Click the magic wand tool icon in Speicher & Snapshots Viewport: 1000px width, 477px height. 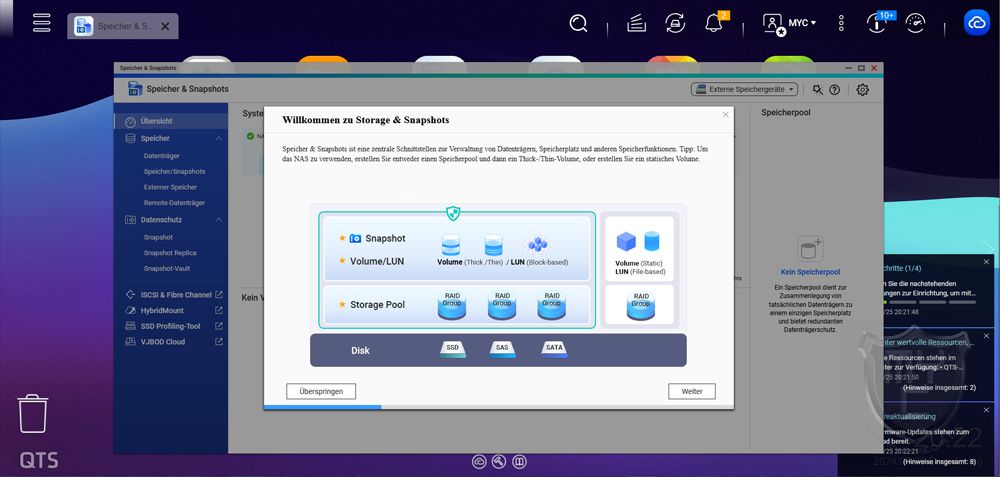click(x=818, y=90)
